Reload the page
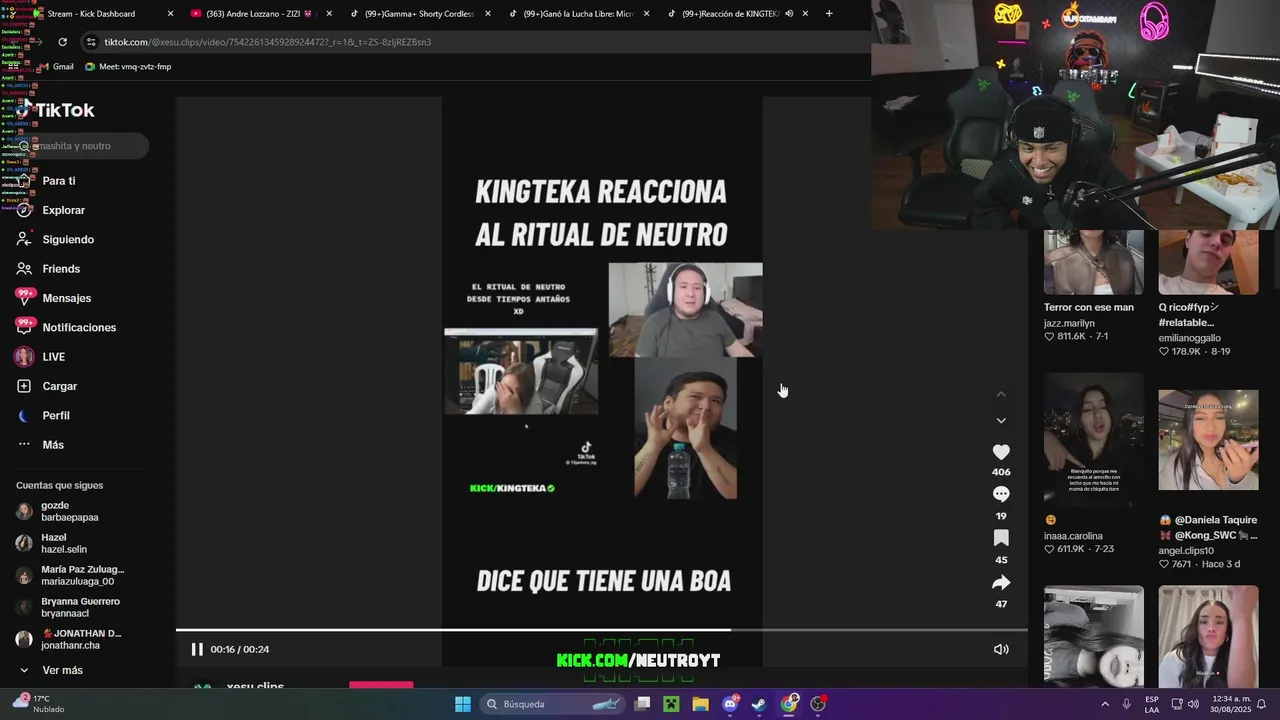 coord(62,42)
